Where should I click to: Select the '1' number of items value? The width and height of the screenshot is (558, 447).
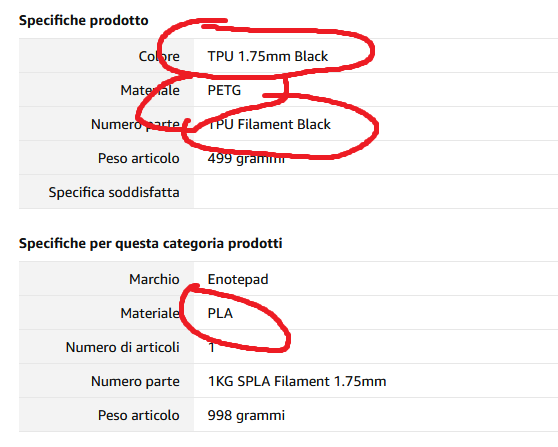tap(211, 347)
